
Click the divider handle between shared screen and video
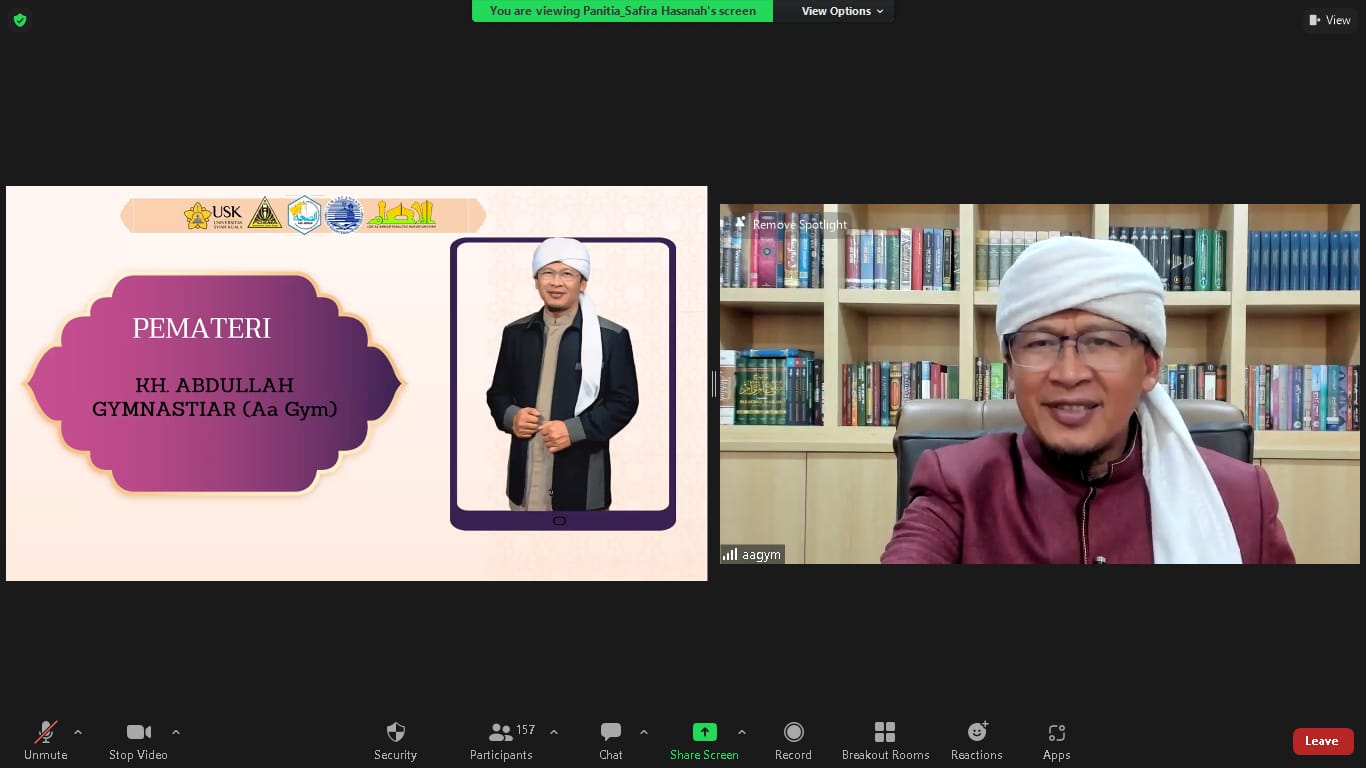point(713,383)
